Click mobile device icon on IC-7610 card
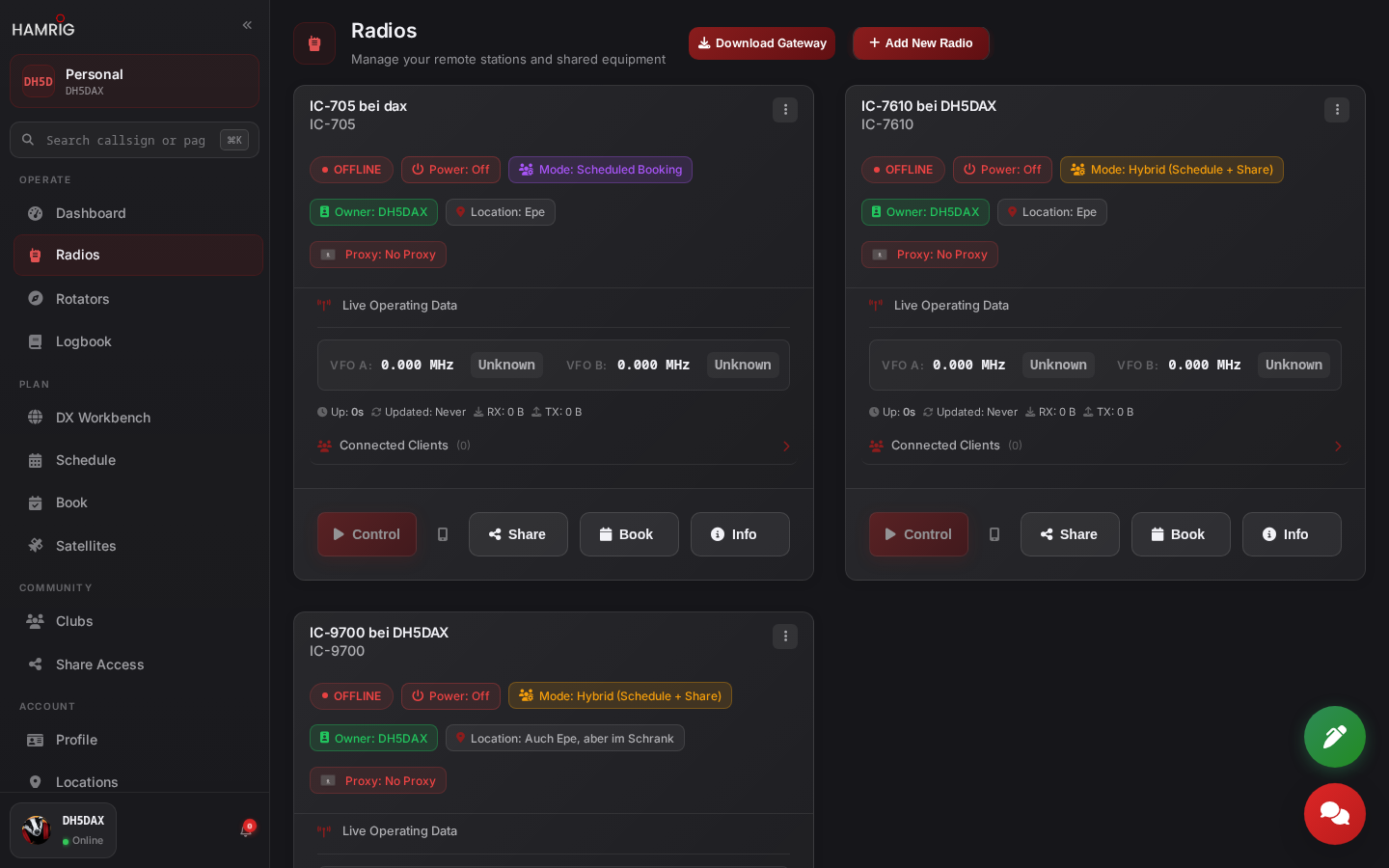 pos(994,534)
